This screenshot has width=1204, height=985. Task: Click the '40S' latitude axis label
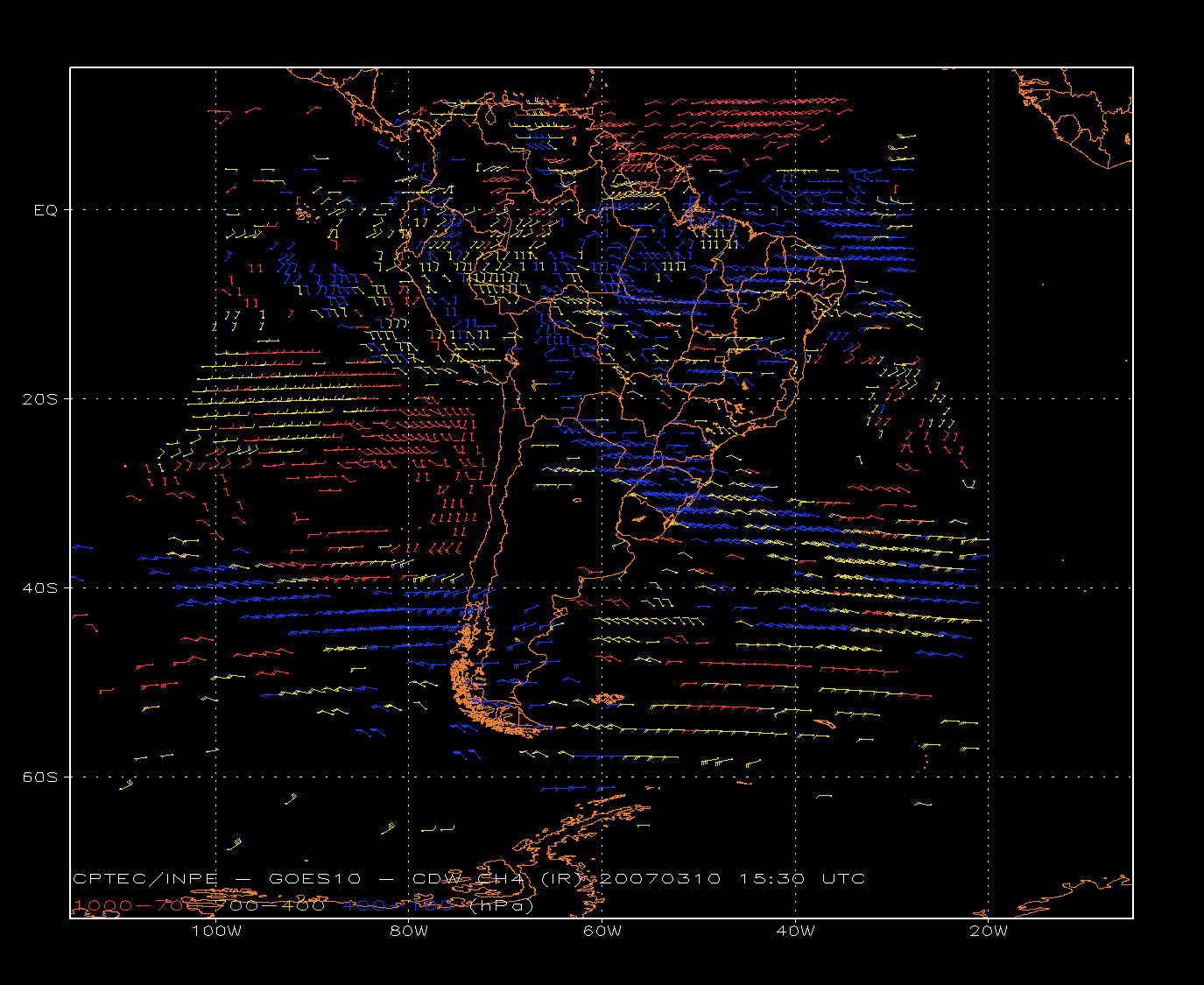40,587
